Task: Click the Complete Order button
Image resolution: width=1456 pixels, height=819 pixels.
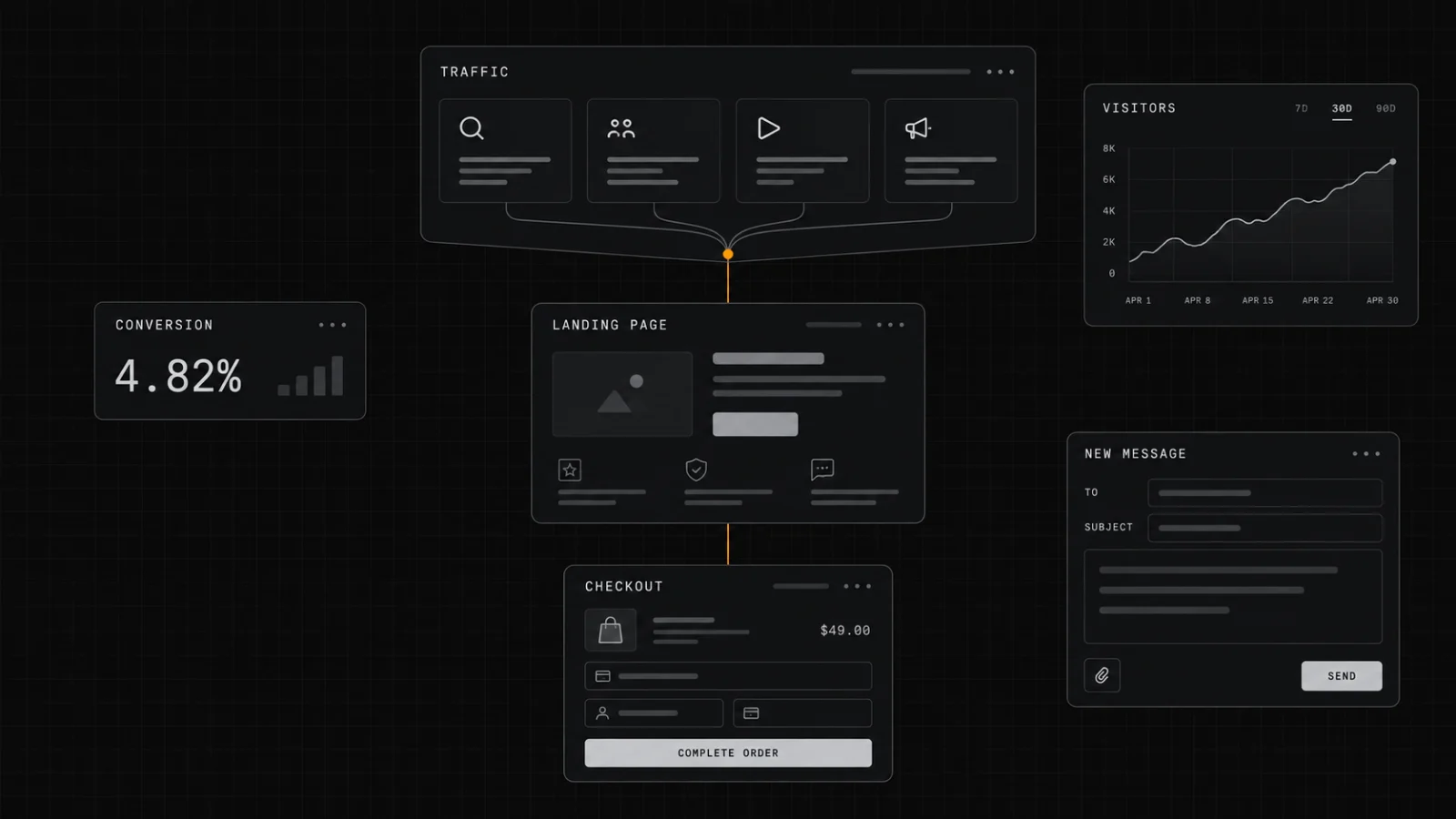Action: [x=728, y=753]
